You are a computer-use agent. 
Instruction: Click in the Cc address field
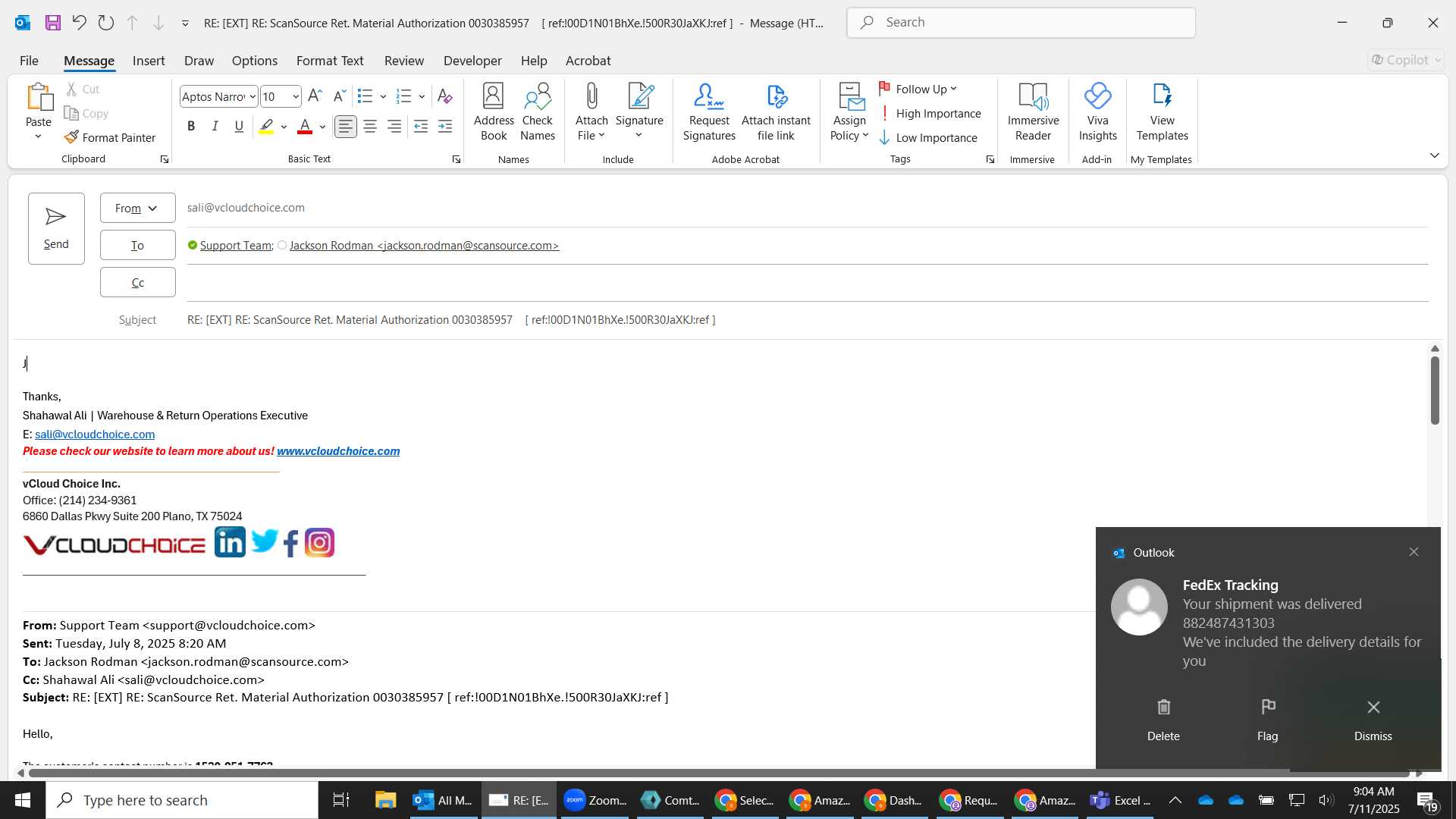(x=808, y=282)
